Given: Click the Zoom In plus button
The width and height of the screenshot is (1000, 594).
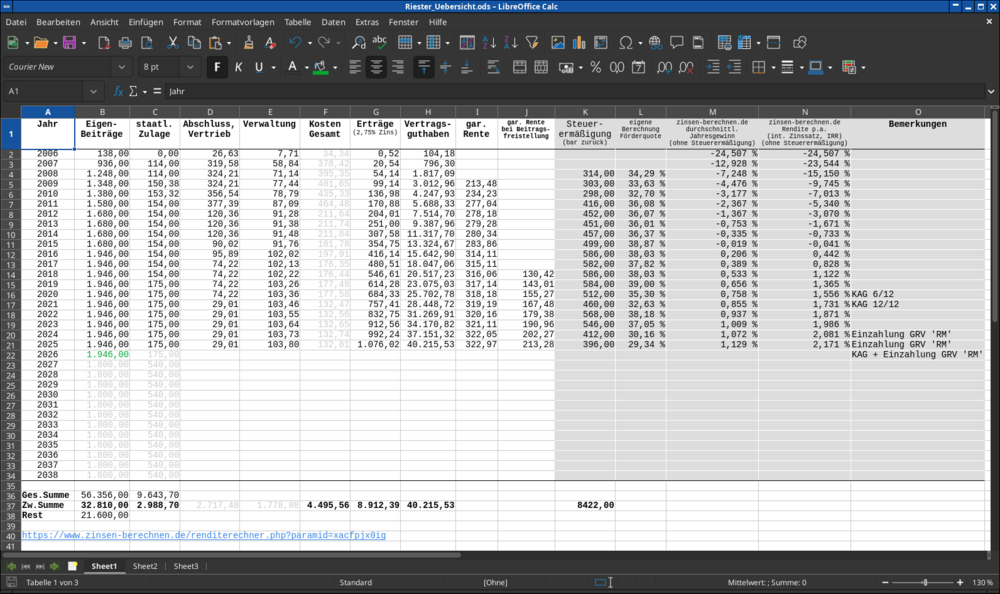Looking at the screenshot, I should [960, 582].
